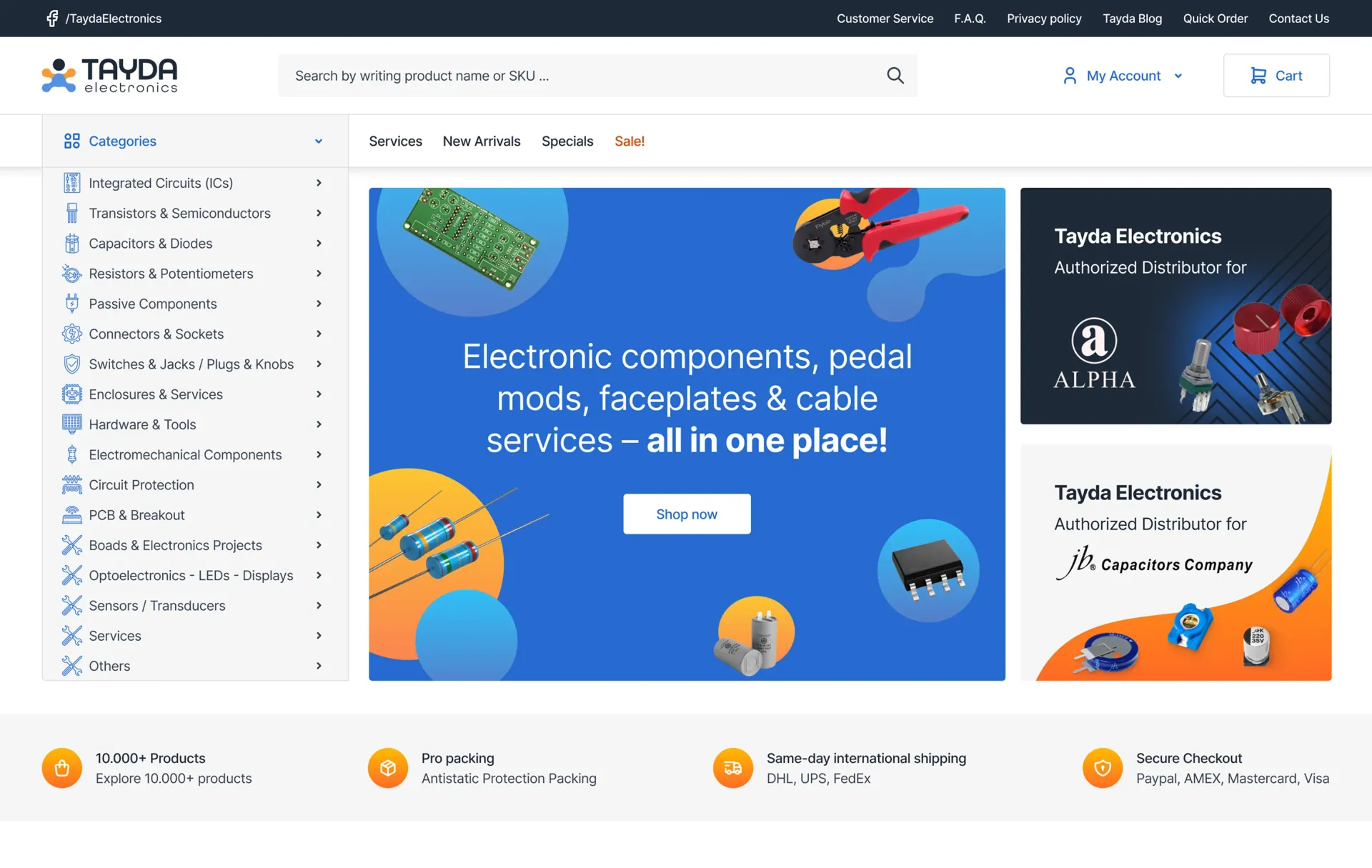The height and width of the screenshot is (868, 1372).
Task: Click the Connectors & Sockets icon
Action: 72,334
